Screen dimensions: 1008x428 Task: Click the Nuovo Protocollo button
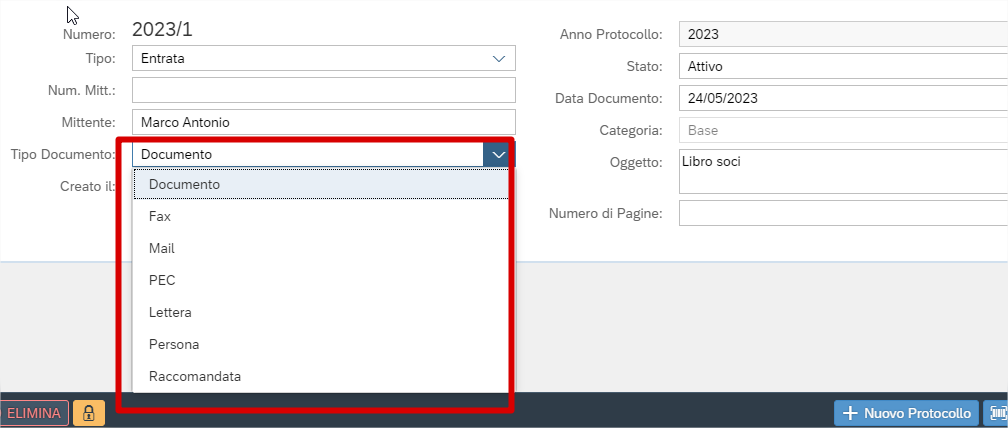pyautogui.click(x=906, y=413)
